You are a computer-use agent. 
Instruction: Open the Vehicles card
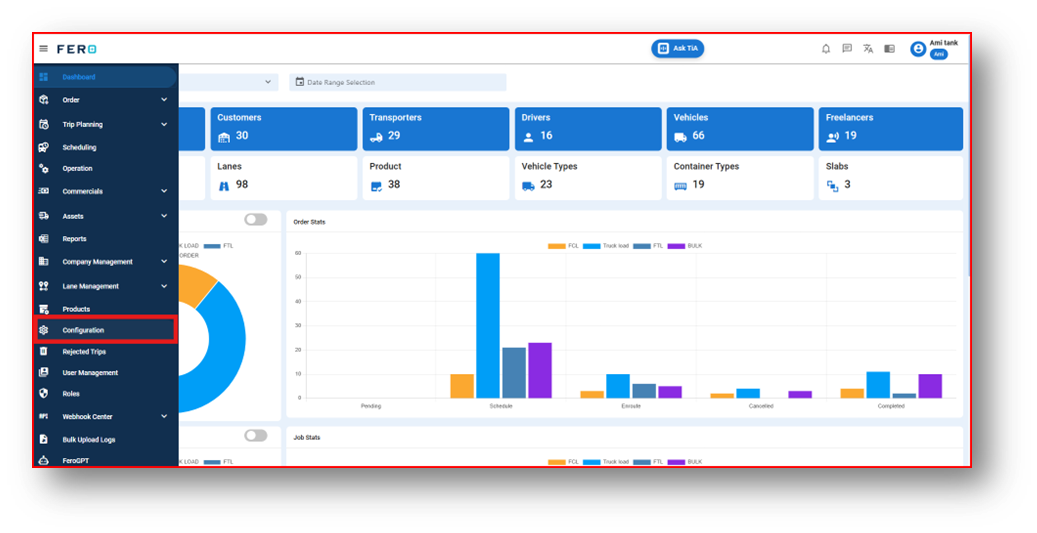740,129
